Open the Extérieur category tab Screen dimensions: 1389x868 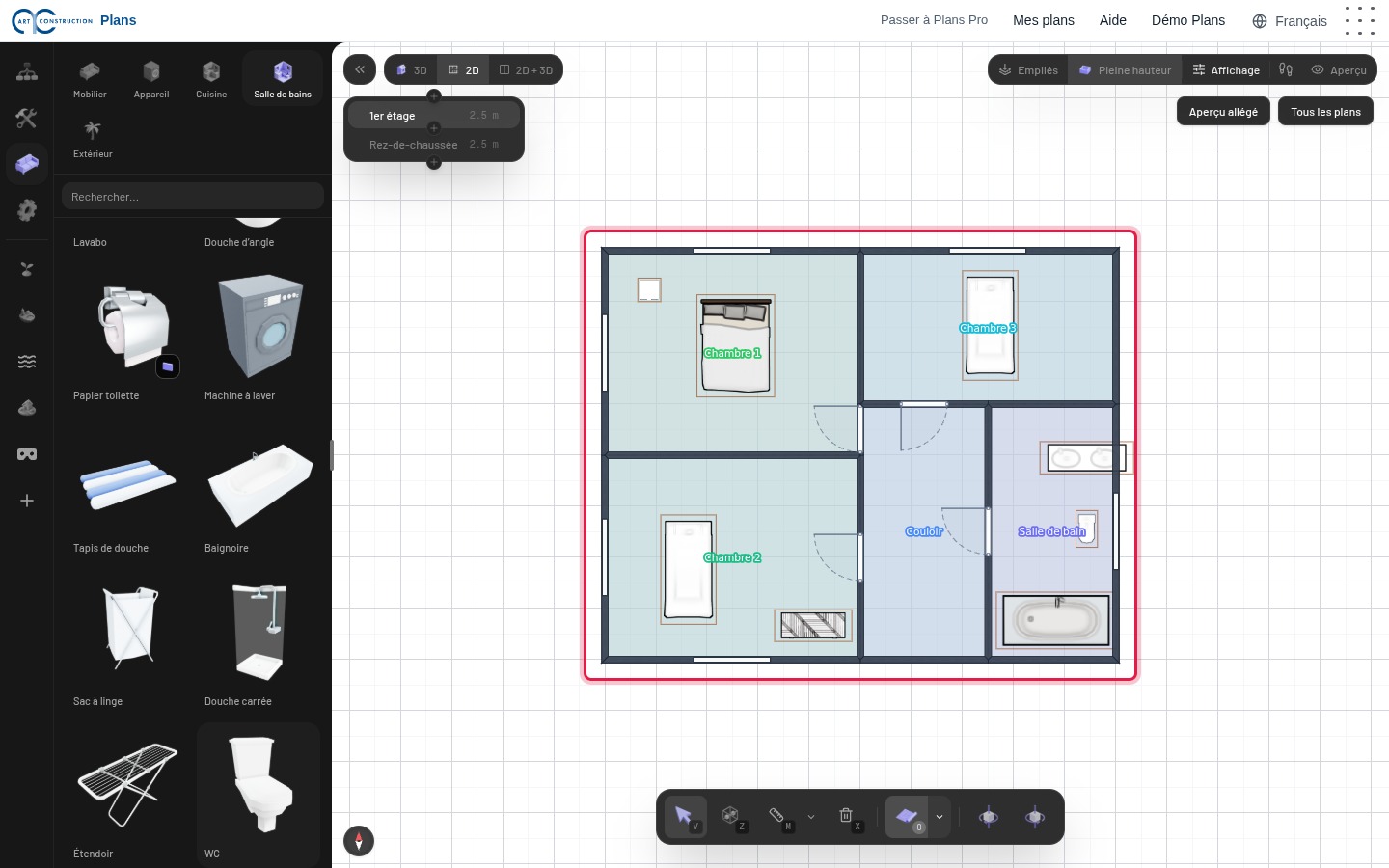click(93, 139)
